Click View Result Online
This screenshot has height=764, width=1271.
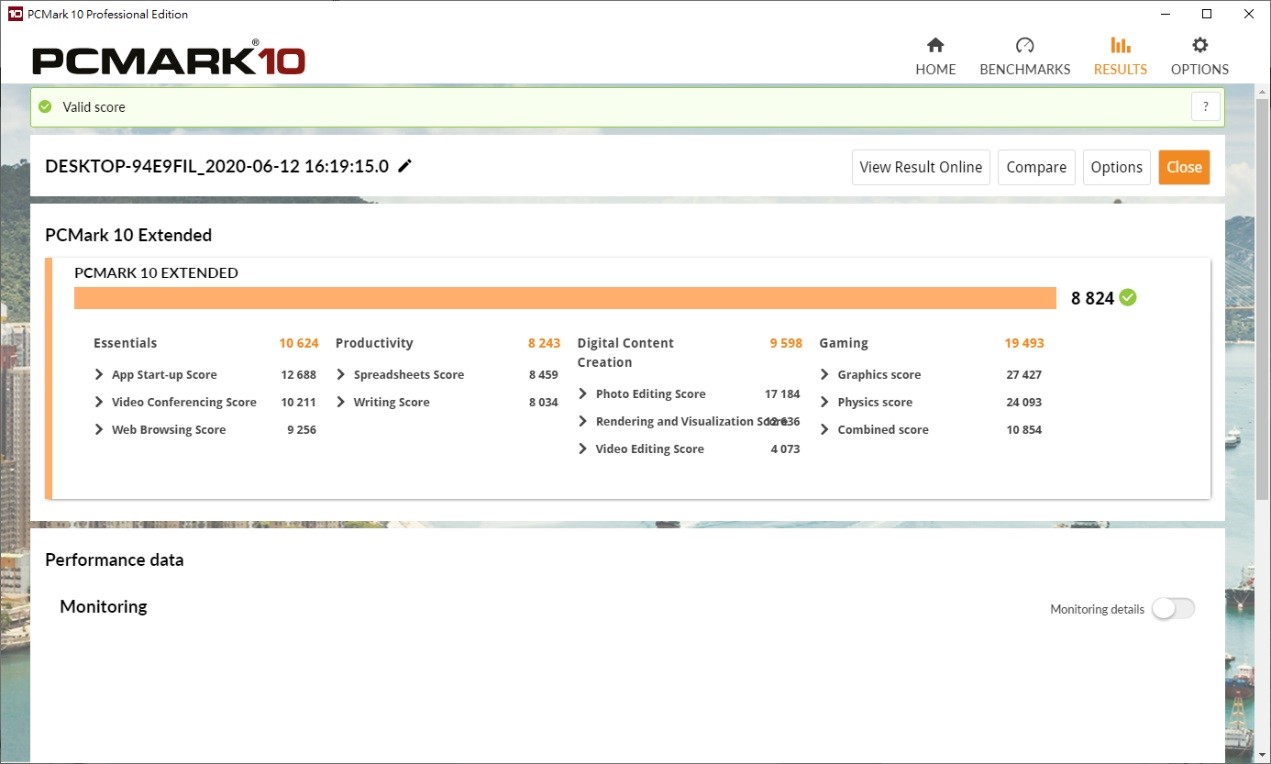[x=921, y=167]
